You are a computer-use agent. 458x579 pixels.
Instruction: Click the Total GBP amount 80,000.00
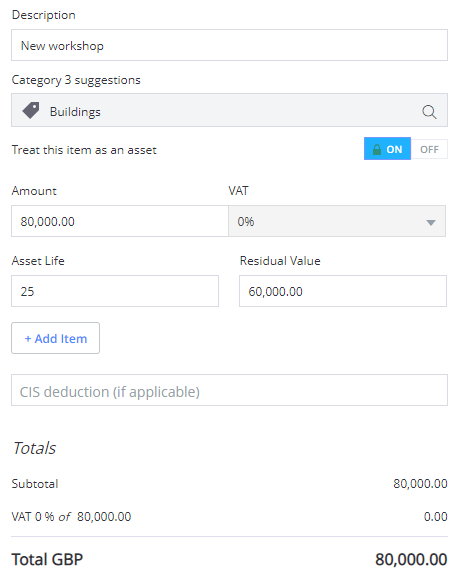pos(411,559)
